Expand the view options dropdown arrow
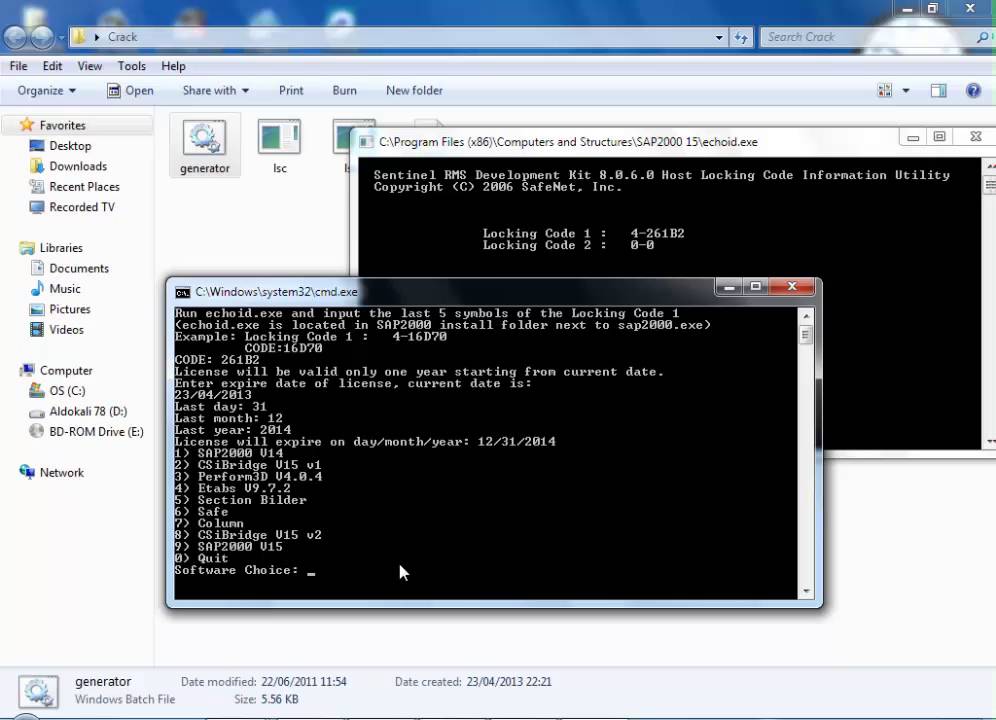996x720 pixels. (906, 90)
